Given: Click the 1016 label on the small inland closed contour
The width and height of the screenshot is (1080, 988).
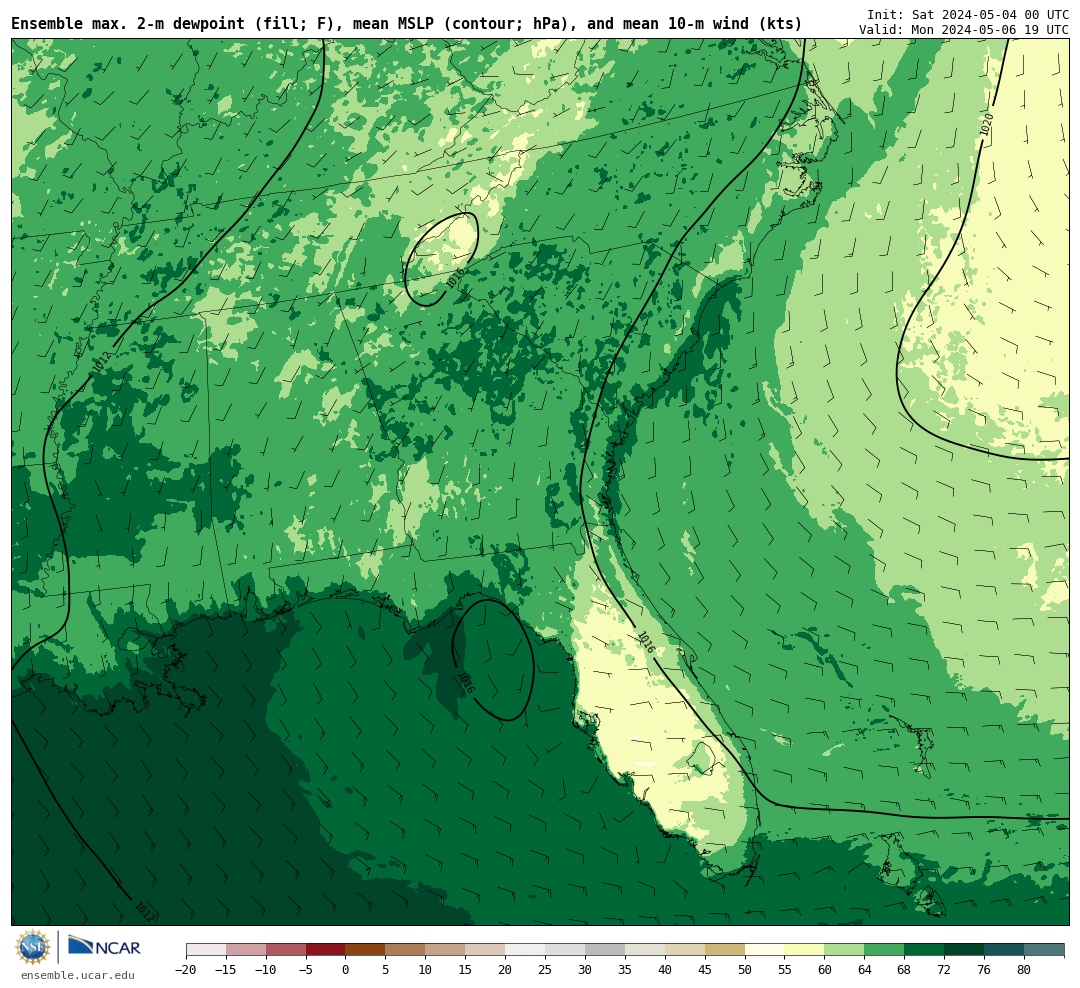Looking at the screenshot, I should click(455, 278).
